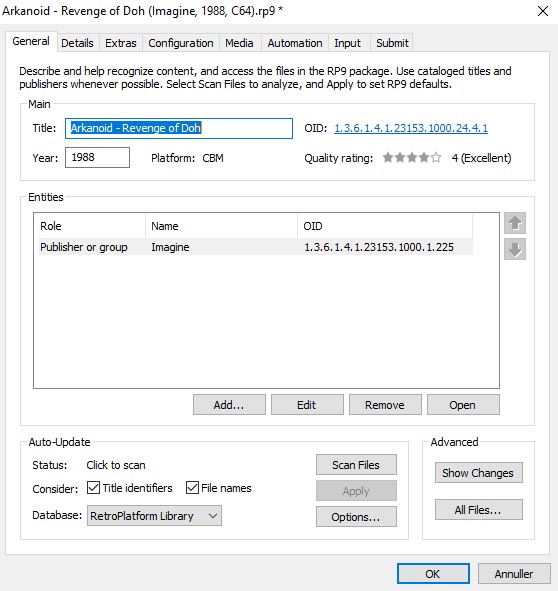Start scanning with Scan Files button
Image resolution: width=558 pixels, height=591 pixels.
click(x=356, y=465)
